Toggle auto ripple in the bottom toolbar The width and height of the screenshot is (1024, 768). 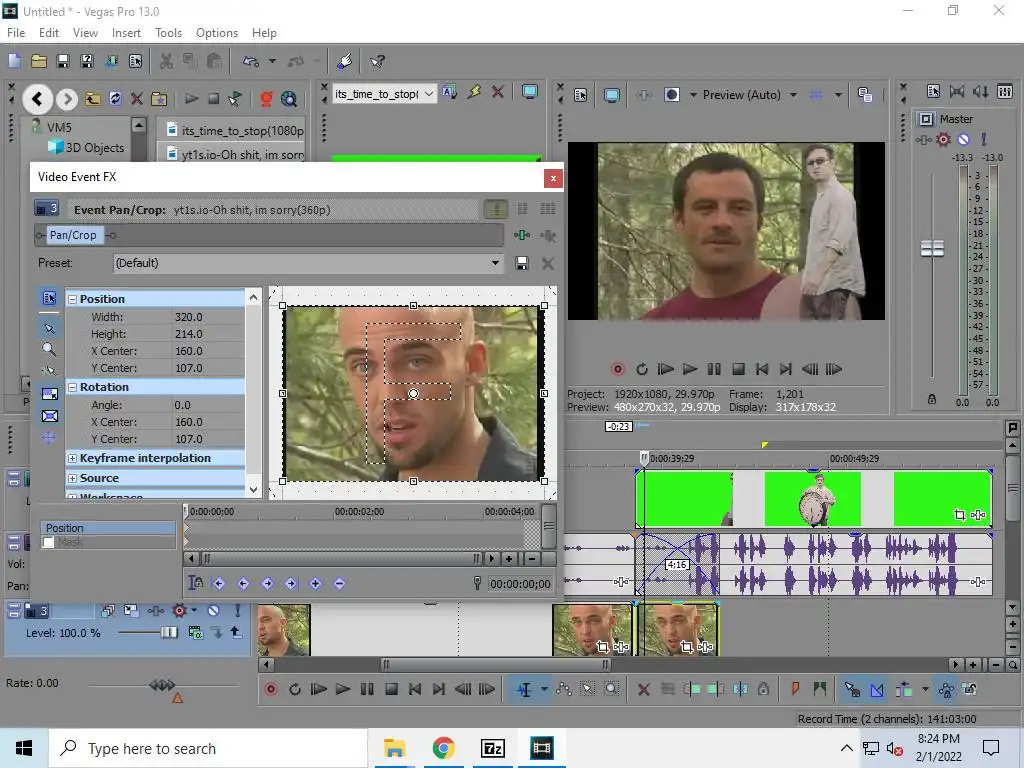[x=903, y=689]
